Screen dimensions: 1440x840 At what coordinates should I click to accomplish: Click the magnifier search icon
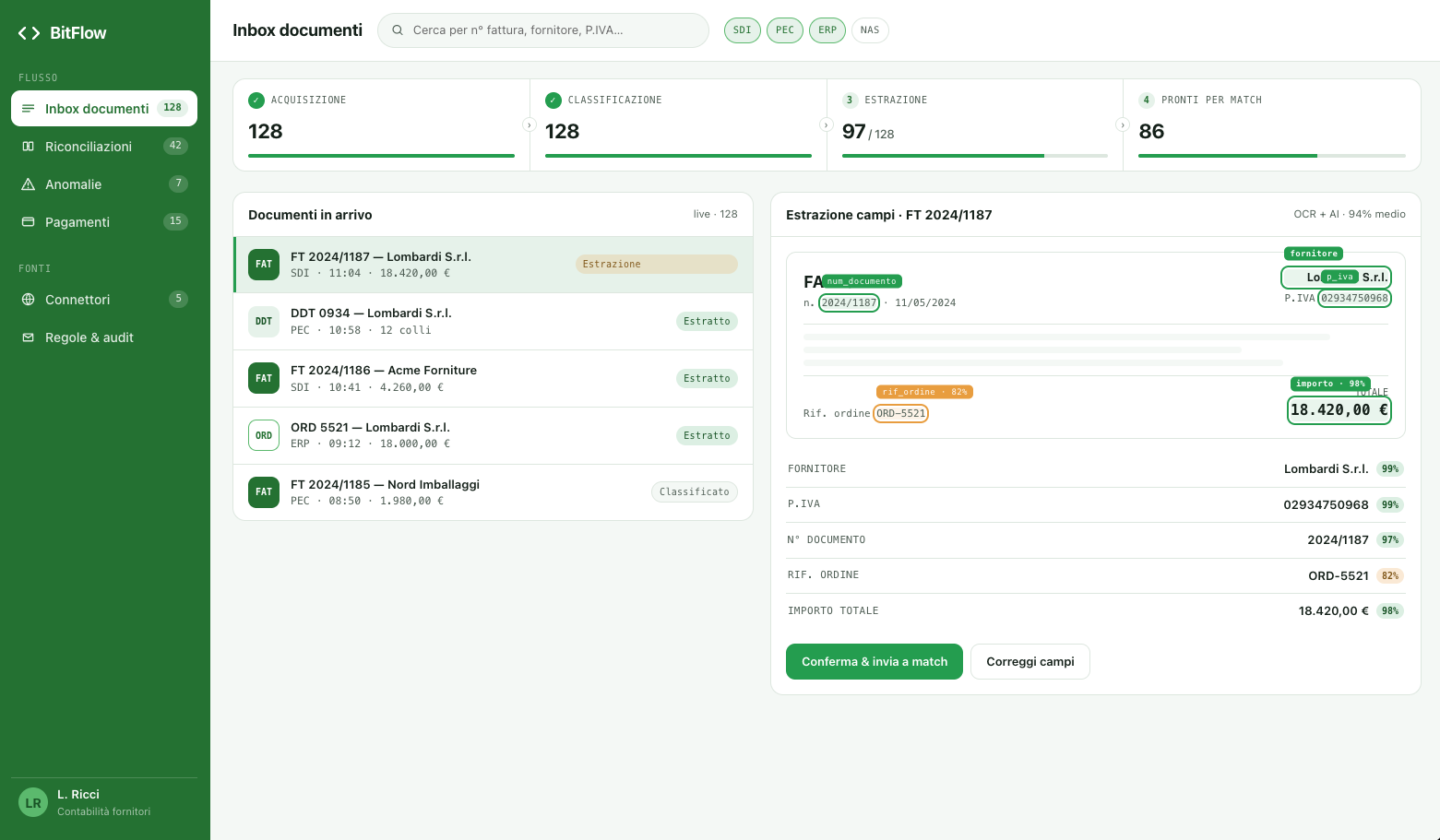point(398,30)
